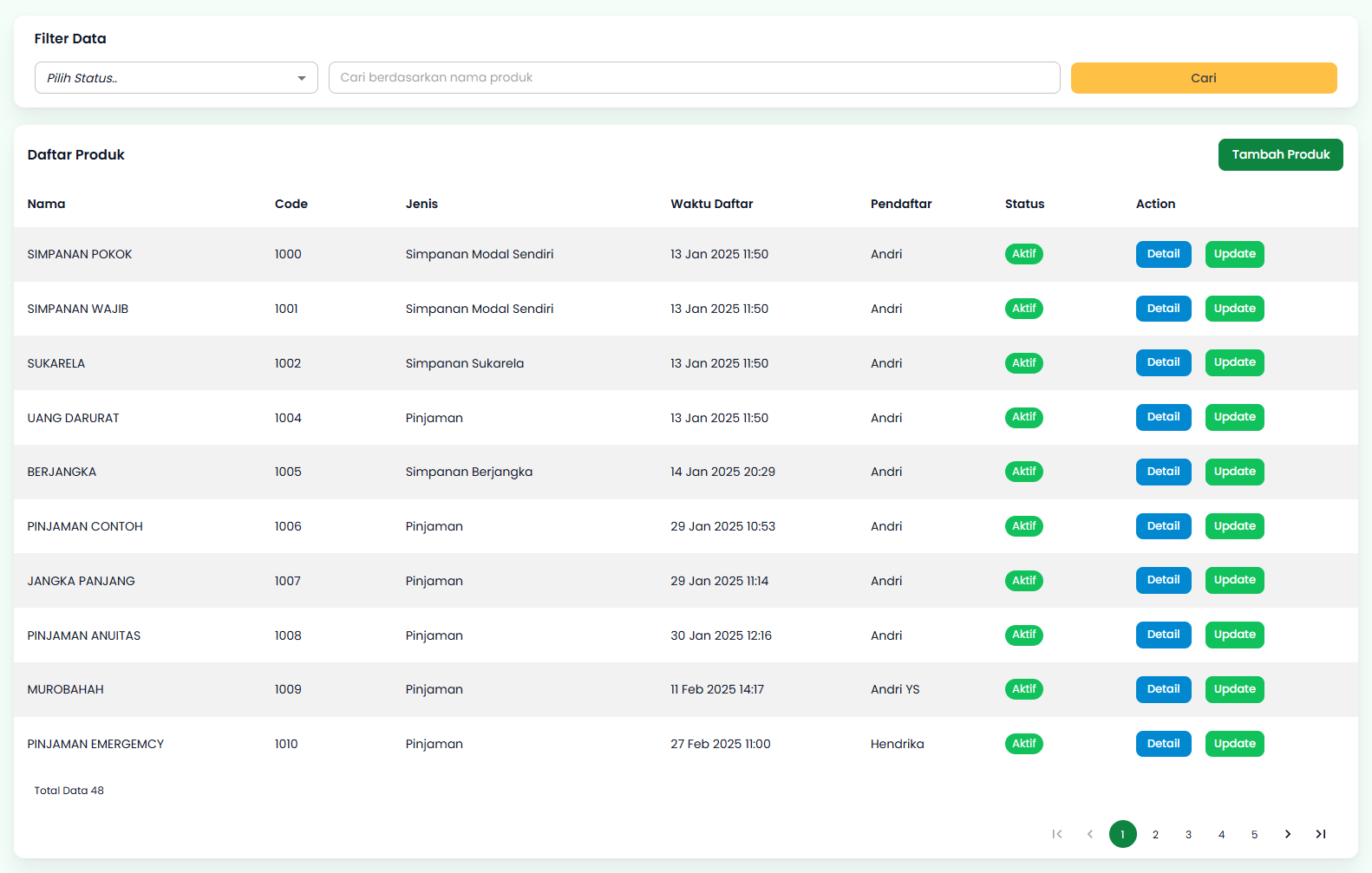Click the next page chevron icon
This screenshot has height=873, width=1372.
[1287, 834]
